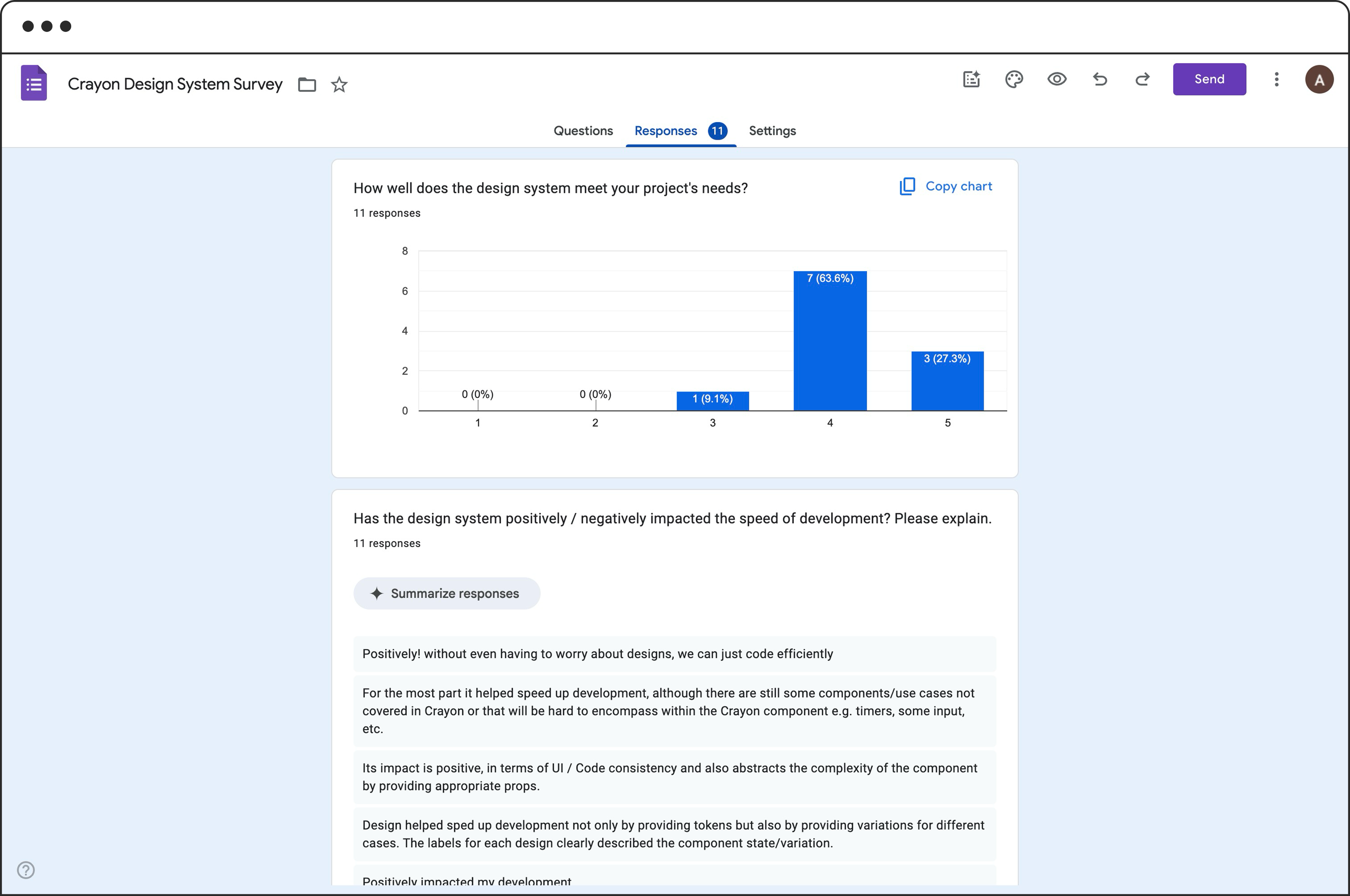Switch to the Questions tab
The height and width of the screenshot is (896, 1350).
[583, 131]
